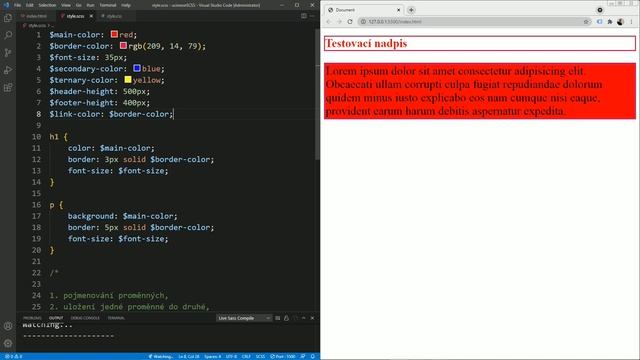Close the bottom output panel
Viewport: 640px width, 360px height.
pyautogui.click(x=312, y=318)
